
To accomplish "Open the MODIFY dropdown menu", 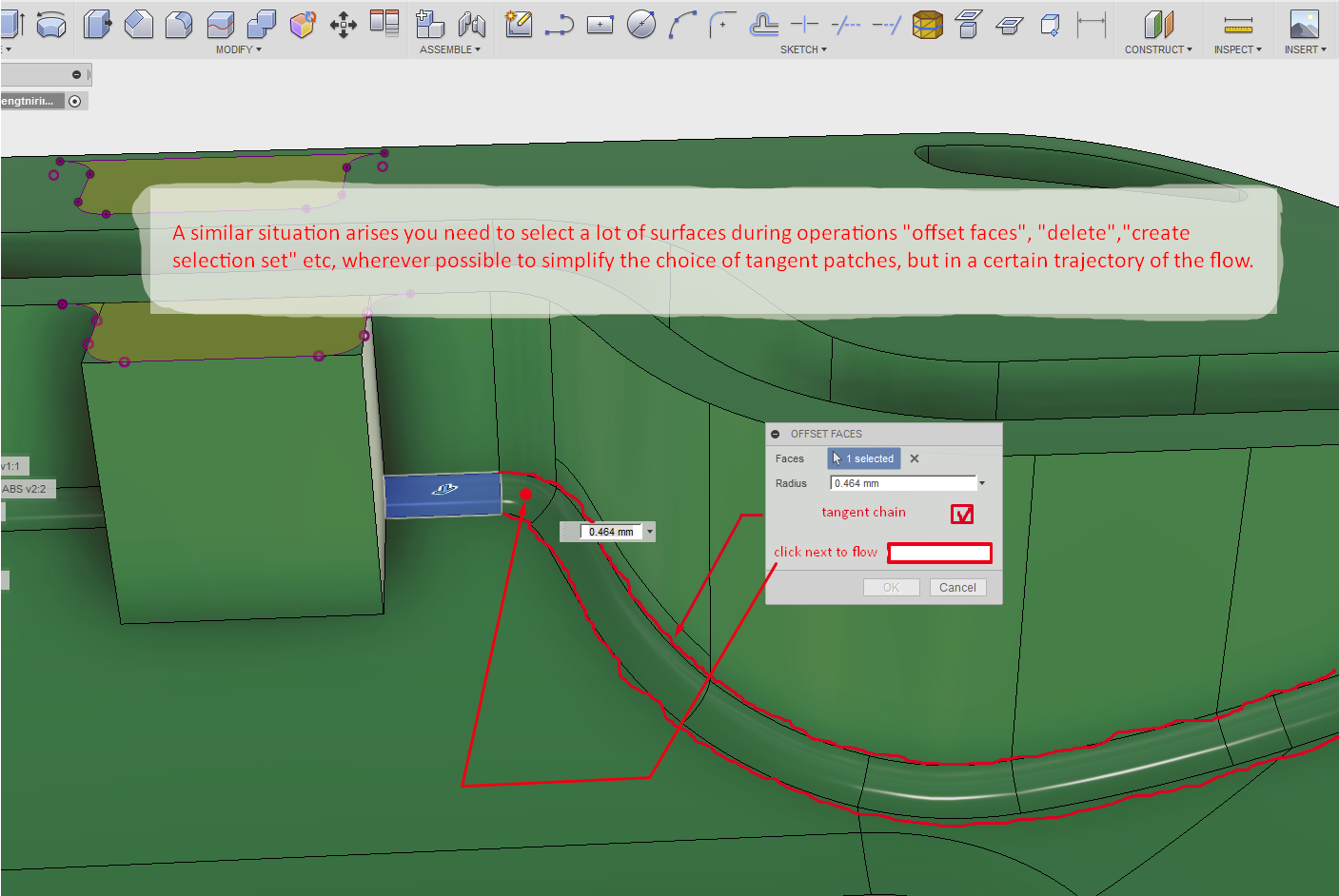I will (238, 49).
